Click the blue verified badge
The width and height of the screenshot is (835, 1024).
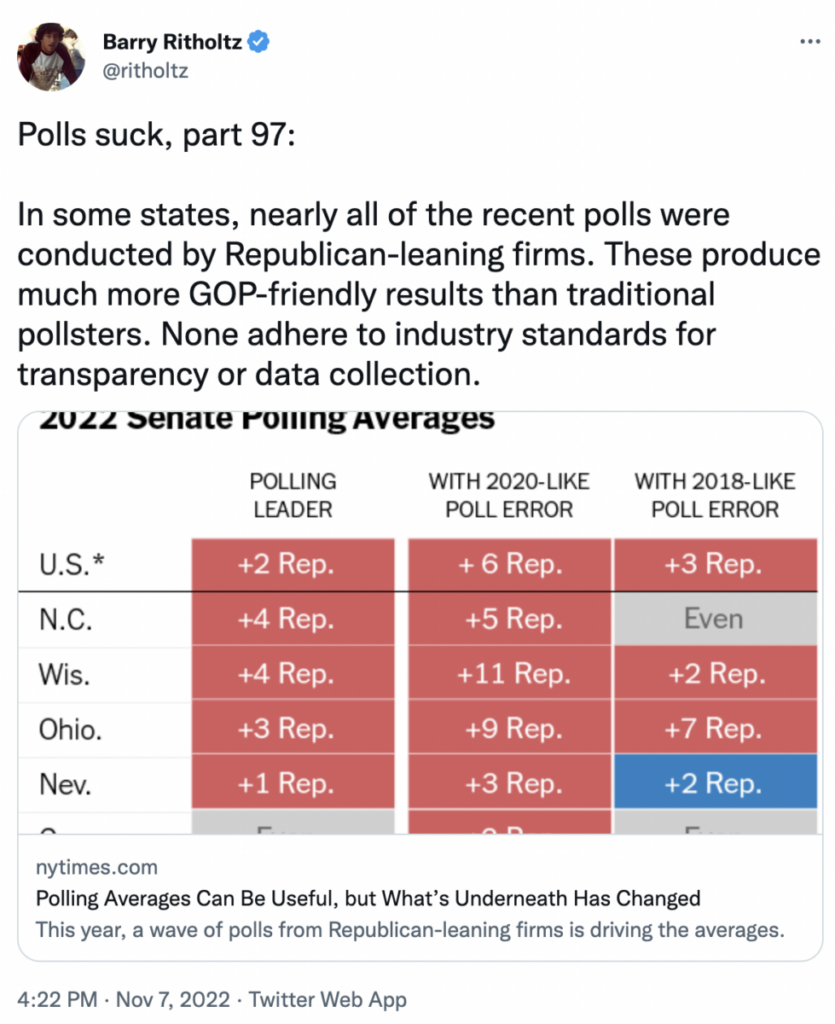pos(257,42)
